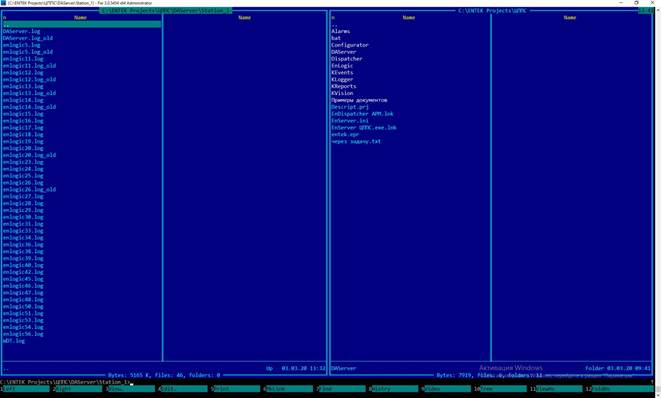Screen dimensions: 661x398
Task: Click the 10 Tree key bar button
Action: click(501, 389)
